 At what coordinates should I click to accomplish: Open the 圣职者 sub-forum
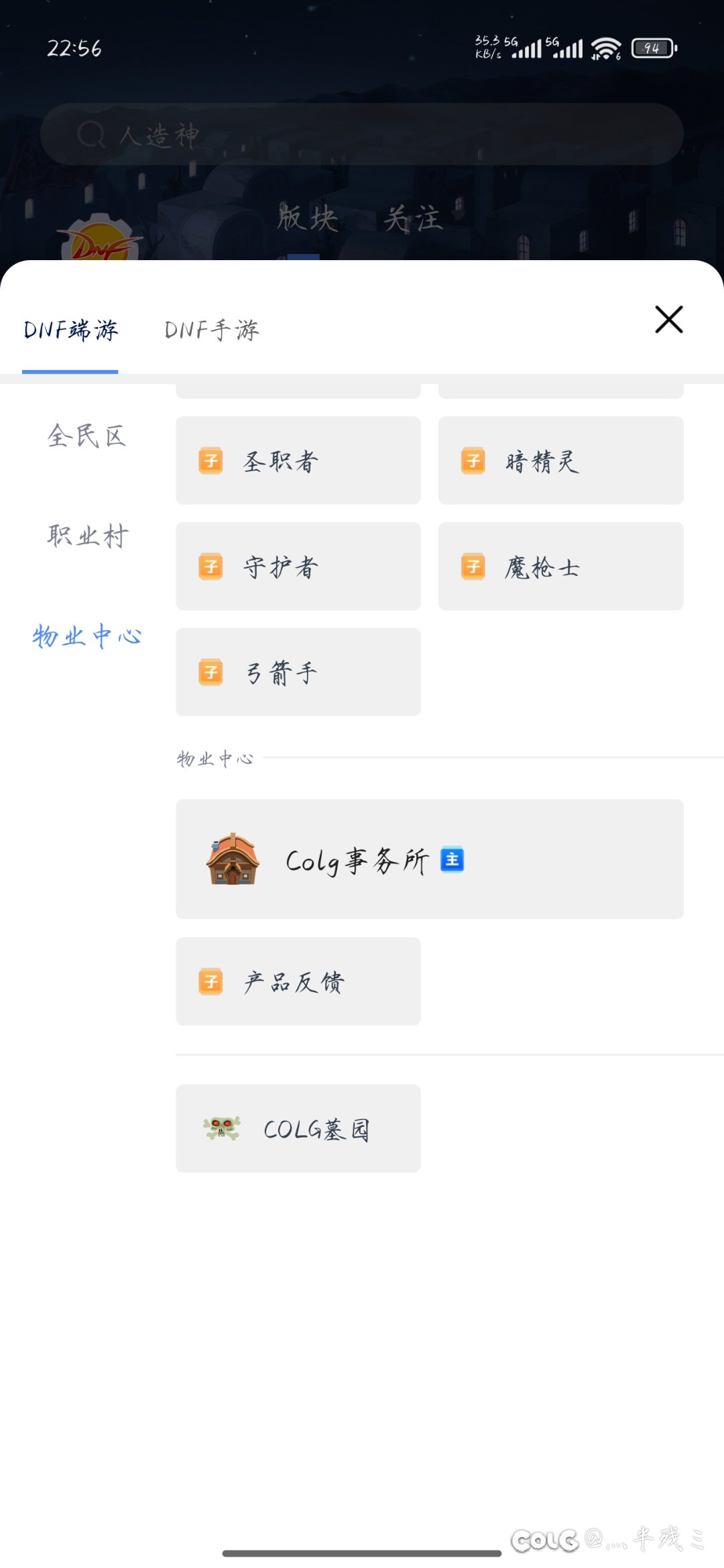298,461
